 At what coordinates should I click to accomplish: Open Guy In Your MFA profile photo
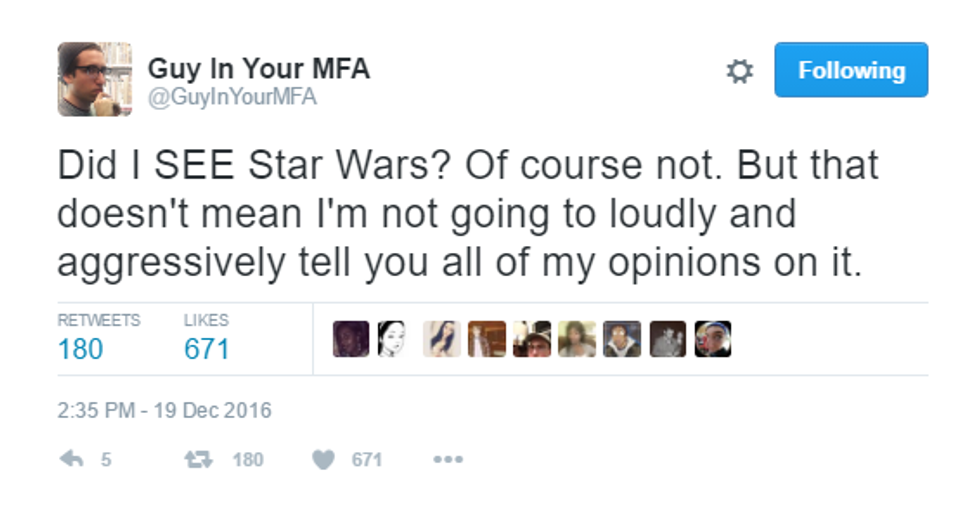94,79
